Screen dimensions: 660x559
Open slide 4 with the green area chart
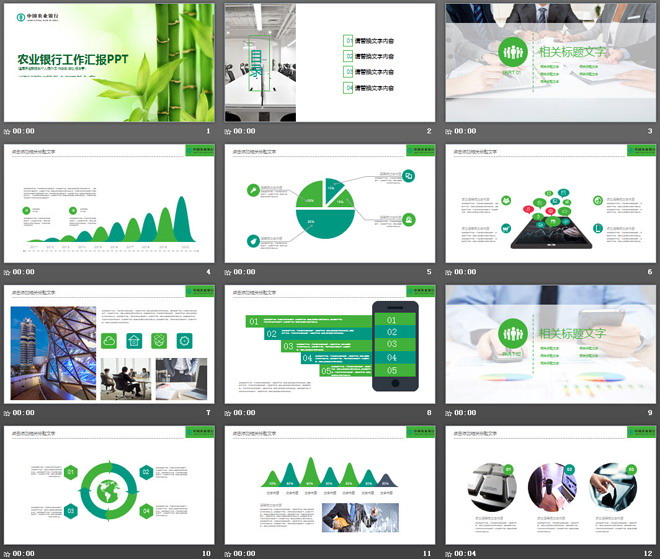[108, 203]
